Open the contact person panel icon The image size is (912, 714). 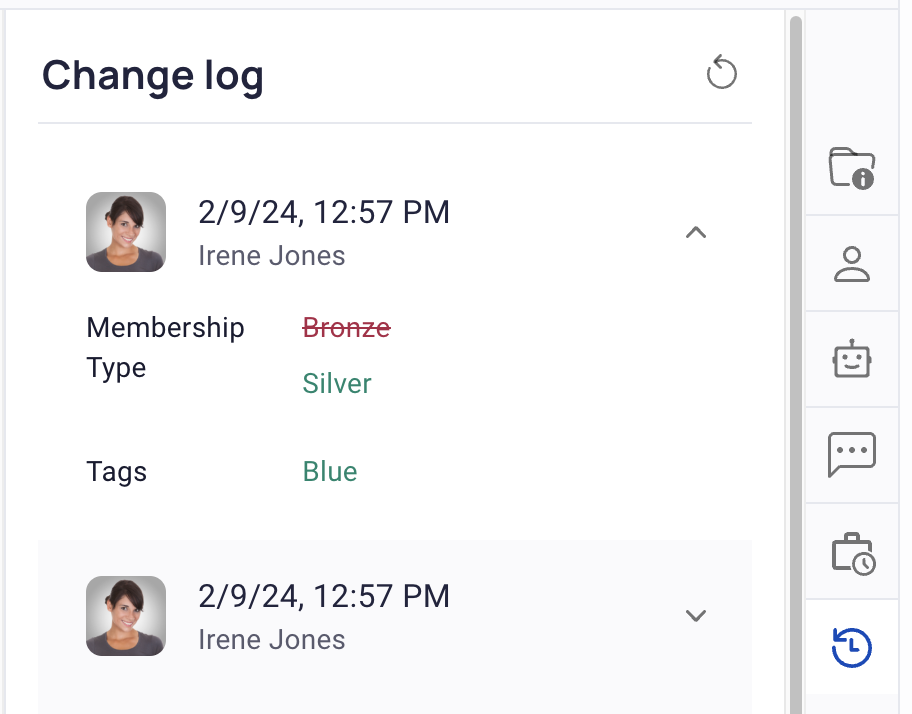click(852, 264)
